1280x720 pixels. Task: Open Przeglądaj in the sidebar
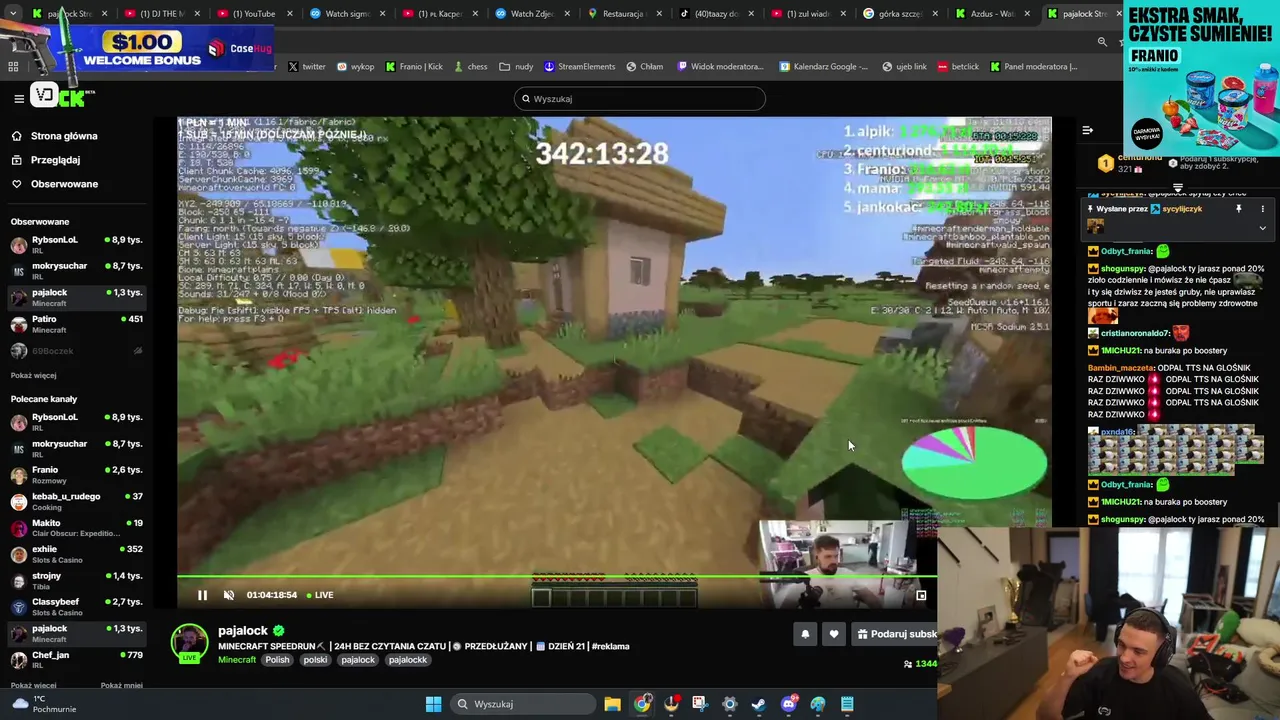pyautogui.click(x=55, y=160)
